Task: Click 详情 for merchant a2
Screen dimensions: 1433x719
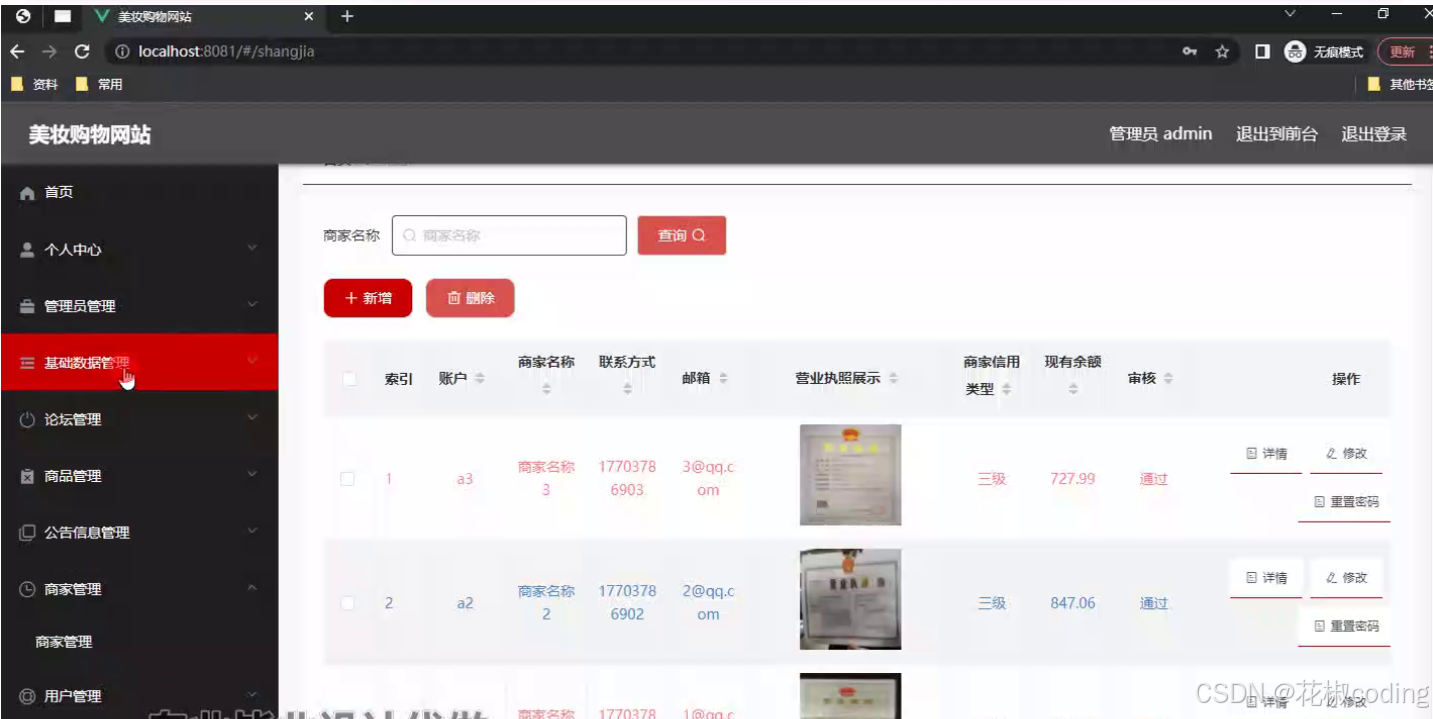Action: pos(1266,578)
